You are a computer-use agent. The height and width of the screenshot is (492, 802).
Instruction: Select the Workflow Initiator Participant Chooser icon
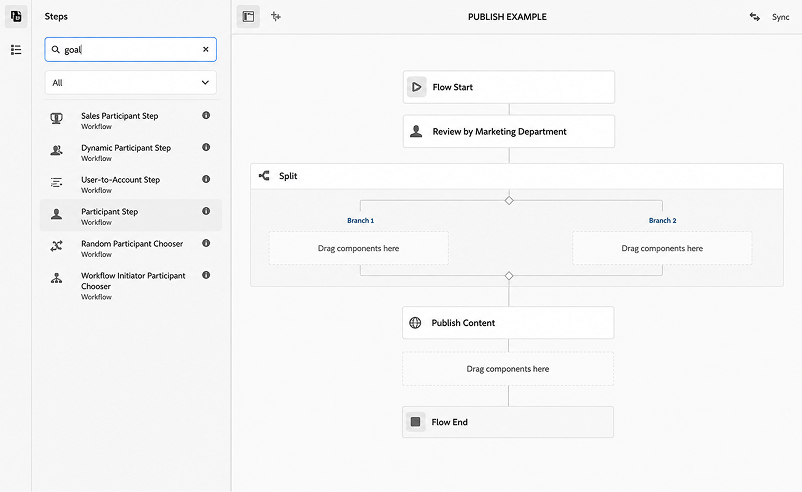(56, 278)
